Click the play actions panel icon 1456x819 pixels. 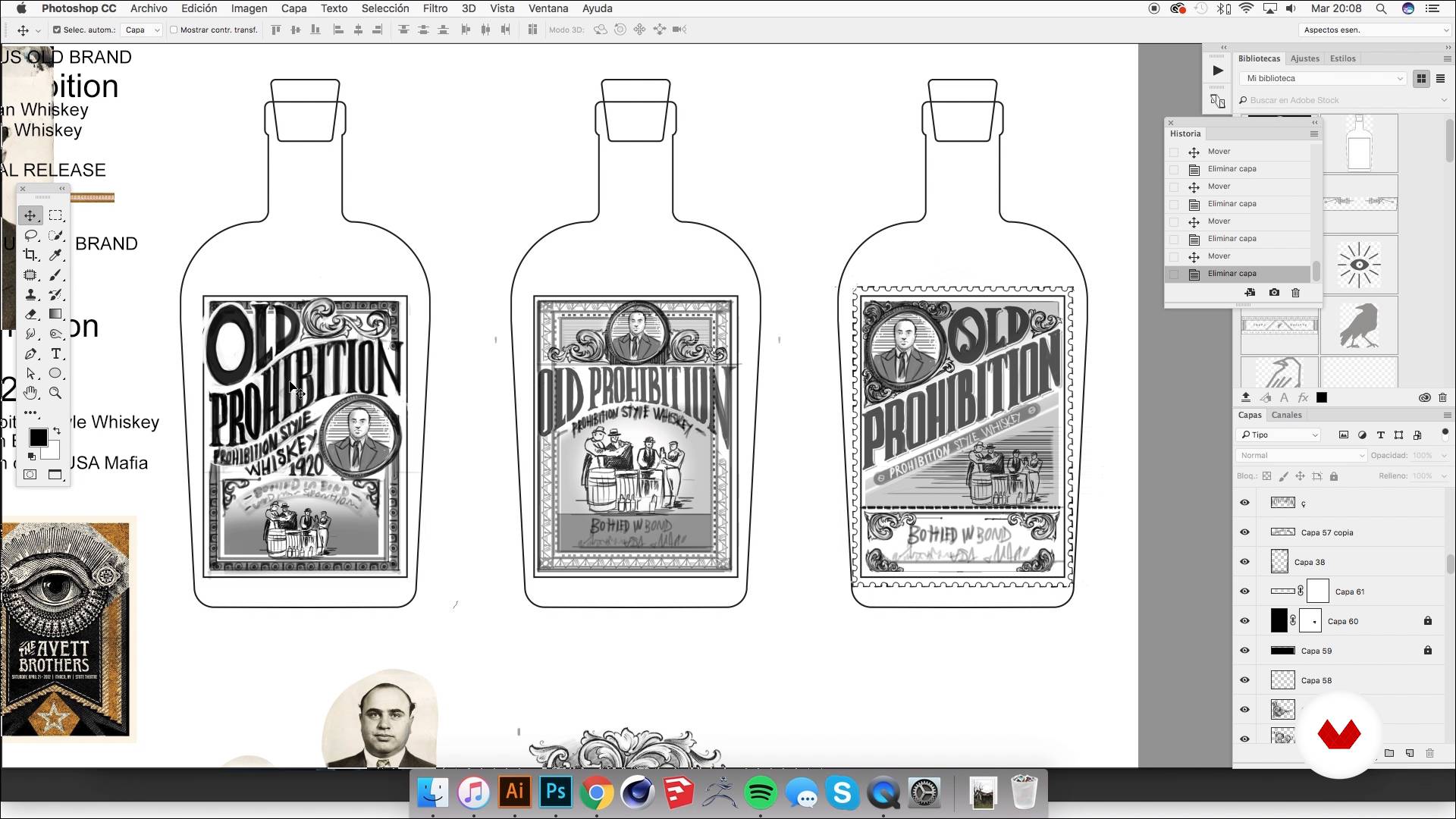[x=1217, y=71]
